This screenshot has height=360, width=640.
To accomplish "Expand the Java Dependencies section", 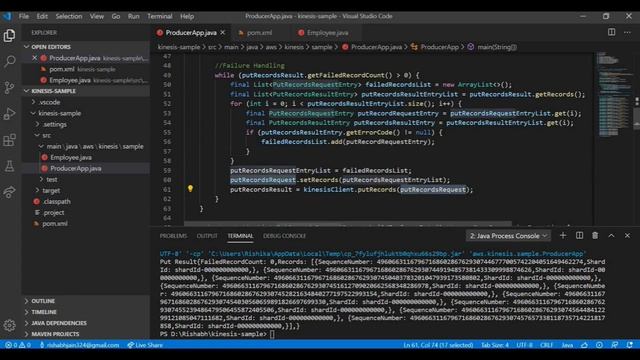I will (86, 323).
